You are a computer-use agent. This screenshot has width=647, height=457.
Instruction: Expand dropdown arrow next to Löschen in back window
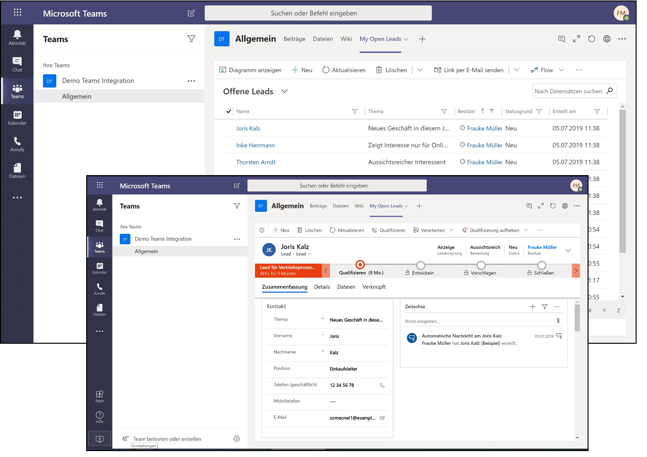pos(420,70)
